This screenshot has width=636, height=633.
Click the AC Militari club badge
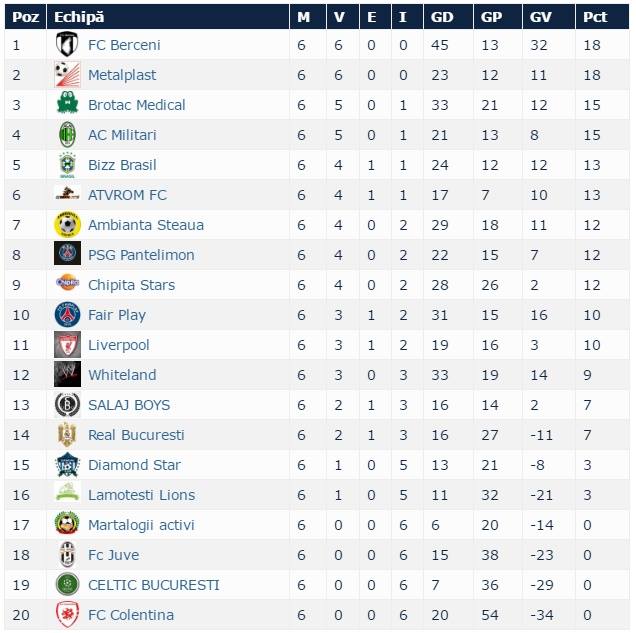pyautogui.click(x=67, y=135)
